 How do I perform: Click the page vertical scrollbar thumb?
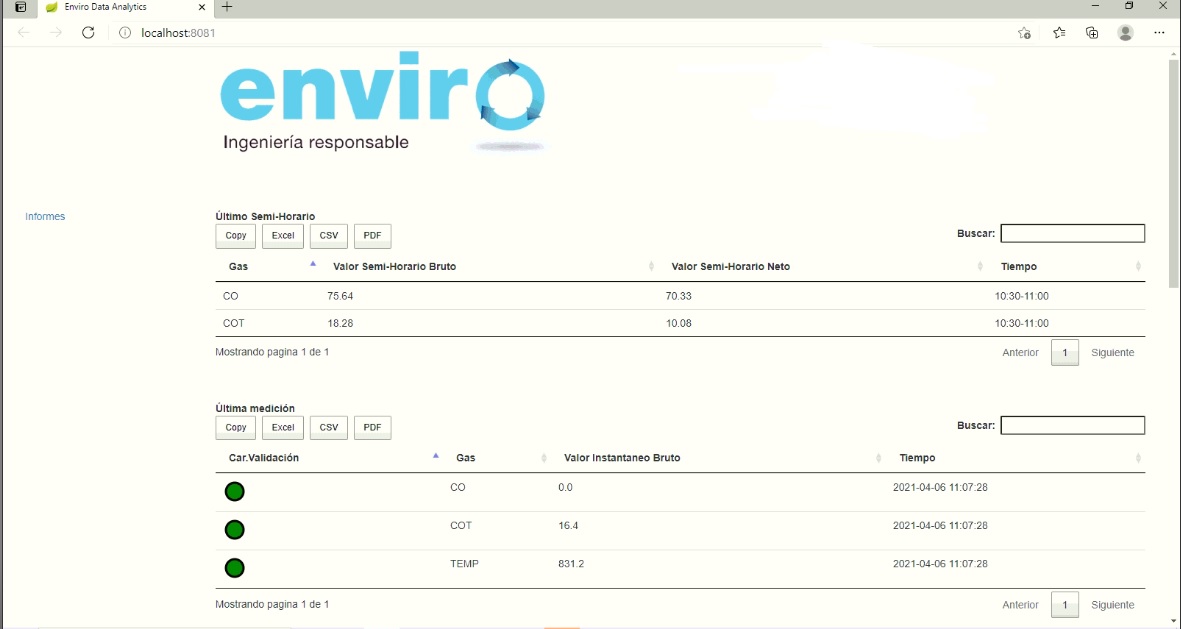pyautogui.click(x=1174, y=173)
